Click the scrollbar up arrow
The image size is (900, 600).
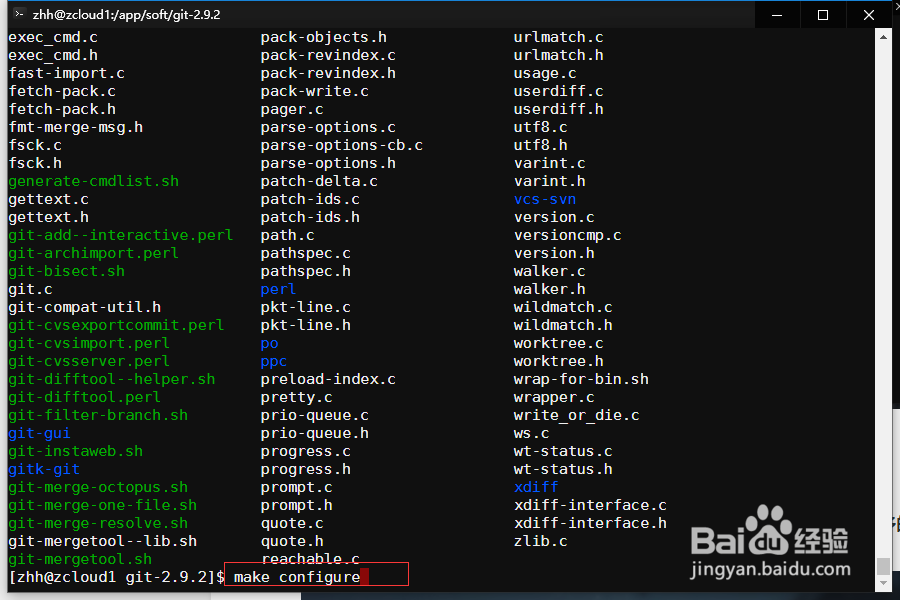click(883, 37)
